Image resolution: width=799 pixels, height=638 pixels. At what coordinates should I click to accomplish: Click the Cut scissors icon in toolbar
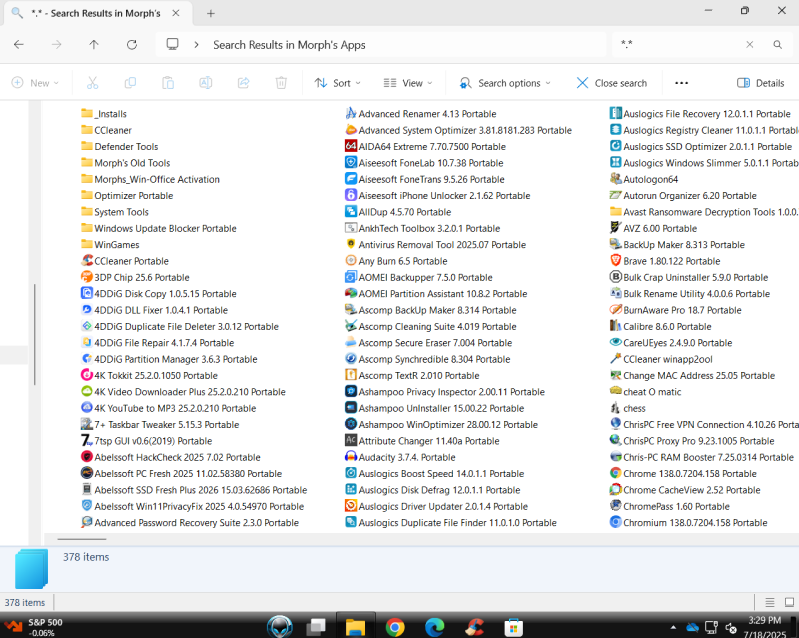tap(92, 83)
